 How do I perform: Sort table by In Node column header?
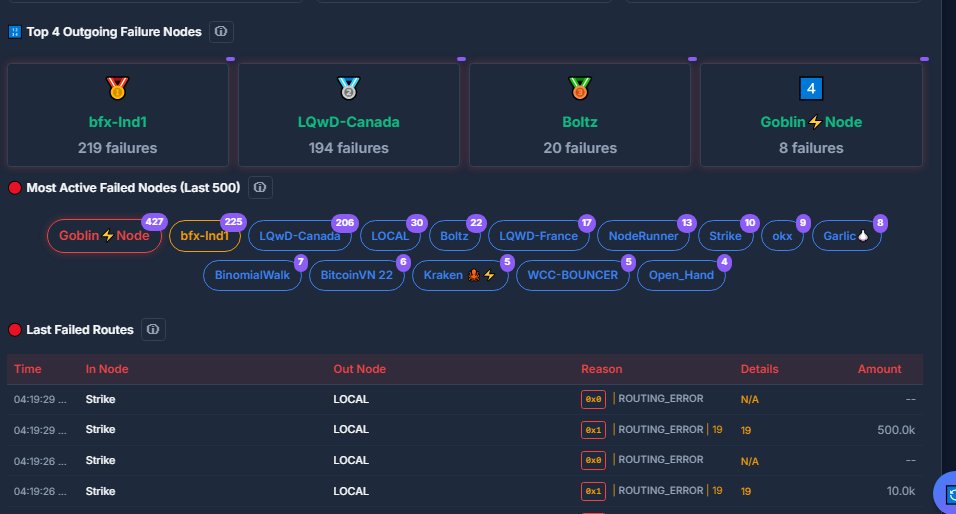point(107,369)
